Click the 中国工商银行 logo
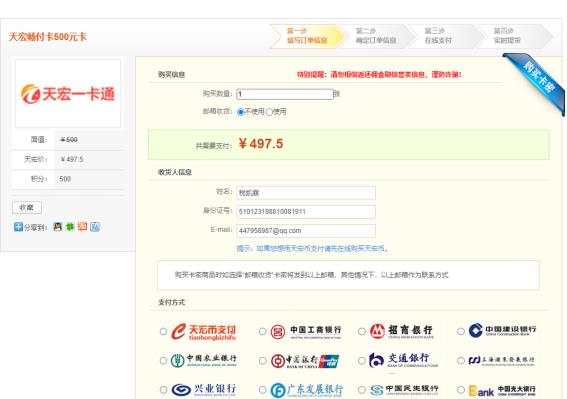The image size is (567, 399). click(306, 331)
